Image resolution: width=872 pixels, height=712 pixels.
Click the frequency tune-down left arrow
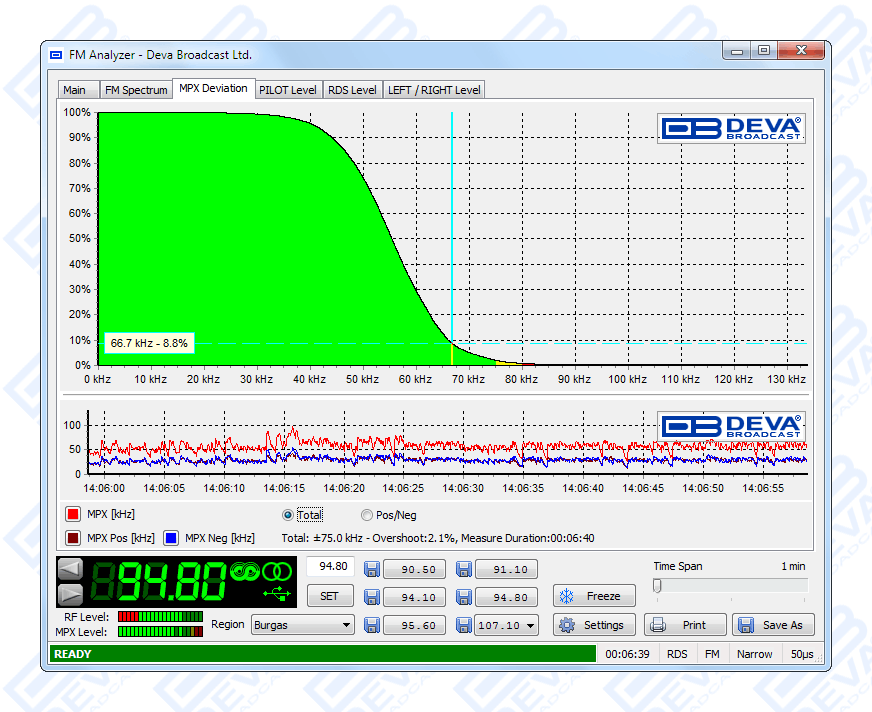coord(70,569)
